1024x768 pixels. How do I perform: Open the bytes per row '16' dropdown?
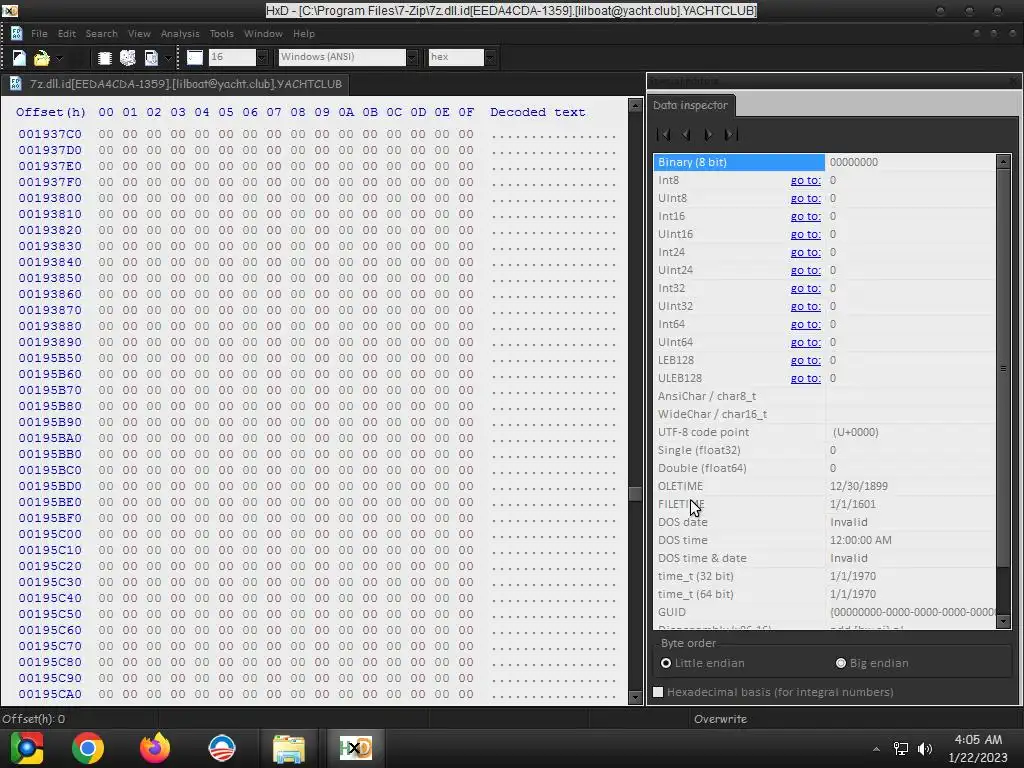tap(263, 57)
